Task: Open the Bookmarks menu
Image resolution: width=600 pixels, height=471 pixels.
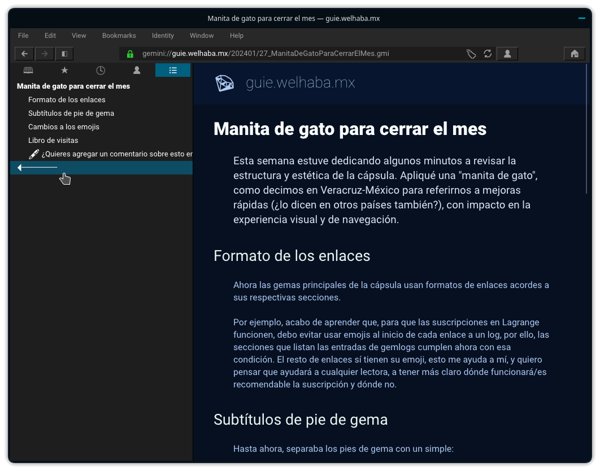Action: tap(118, 35)
